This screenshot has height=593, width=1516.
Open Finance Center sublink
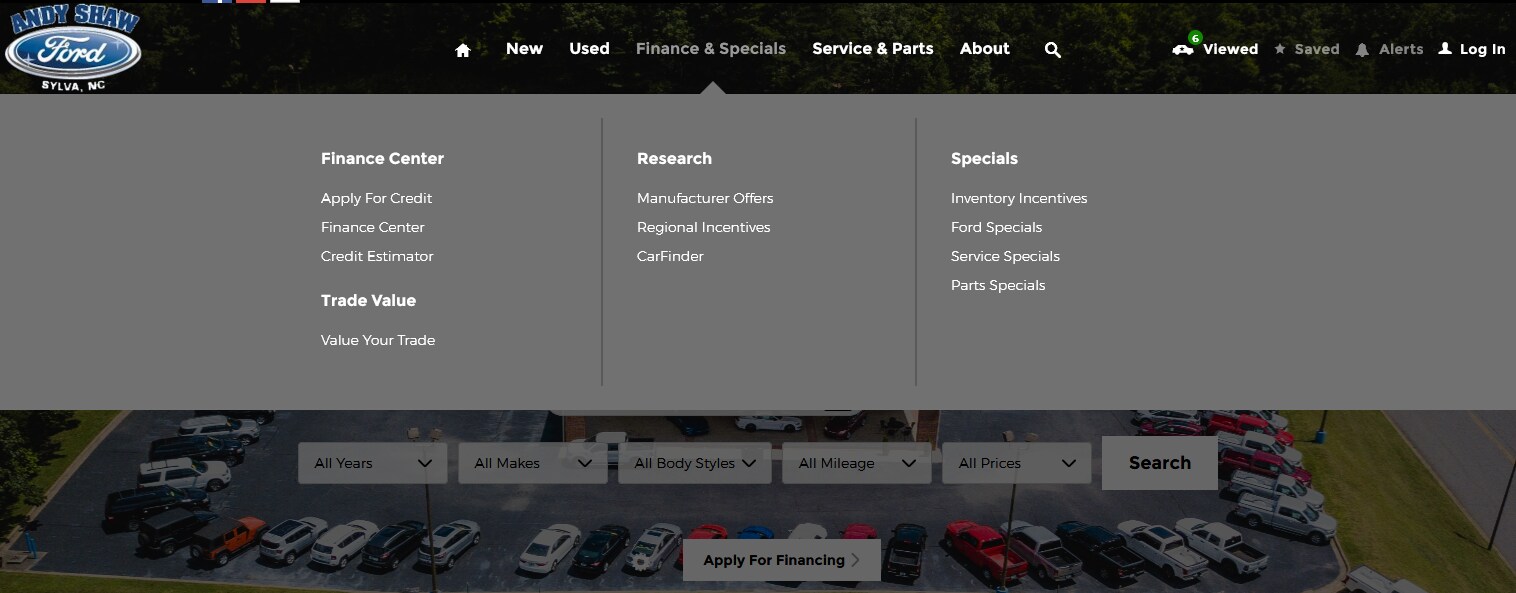pyautogui.click(x=373, y=227)
